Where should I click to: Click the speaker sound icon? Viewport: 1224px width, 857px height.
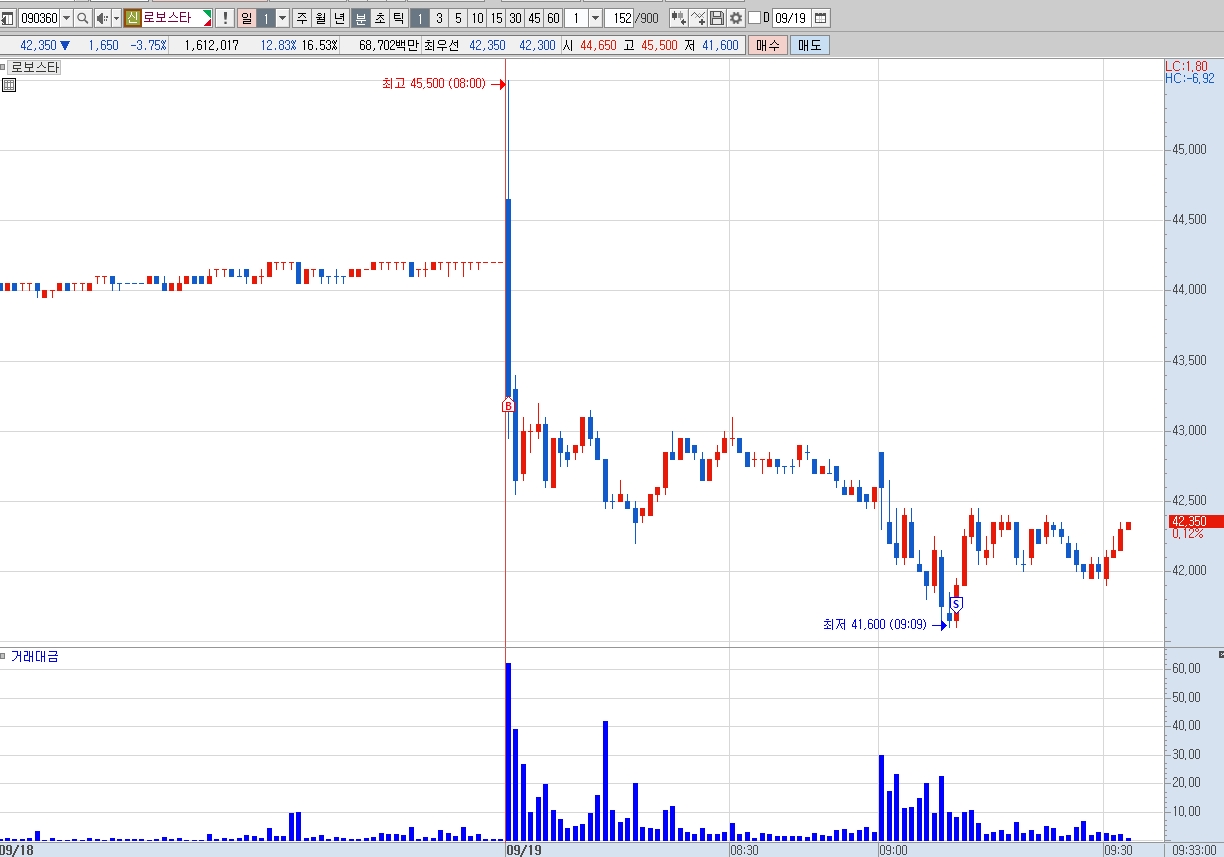pyautogui.click(x=102, y=18)
